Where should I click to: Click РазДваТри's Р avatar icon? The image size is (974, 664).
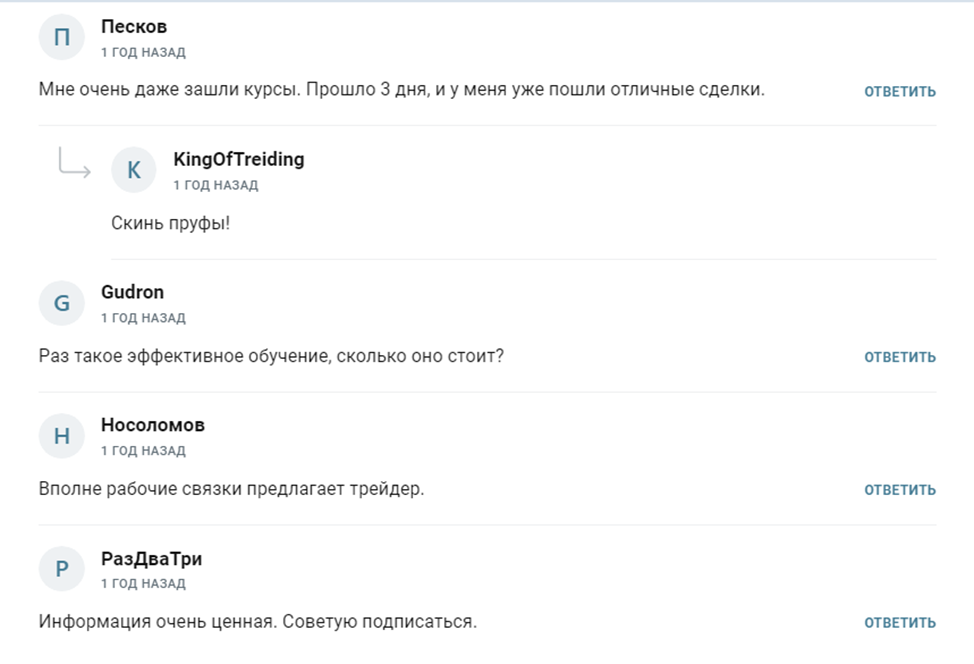point(62,569)
